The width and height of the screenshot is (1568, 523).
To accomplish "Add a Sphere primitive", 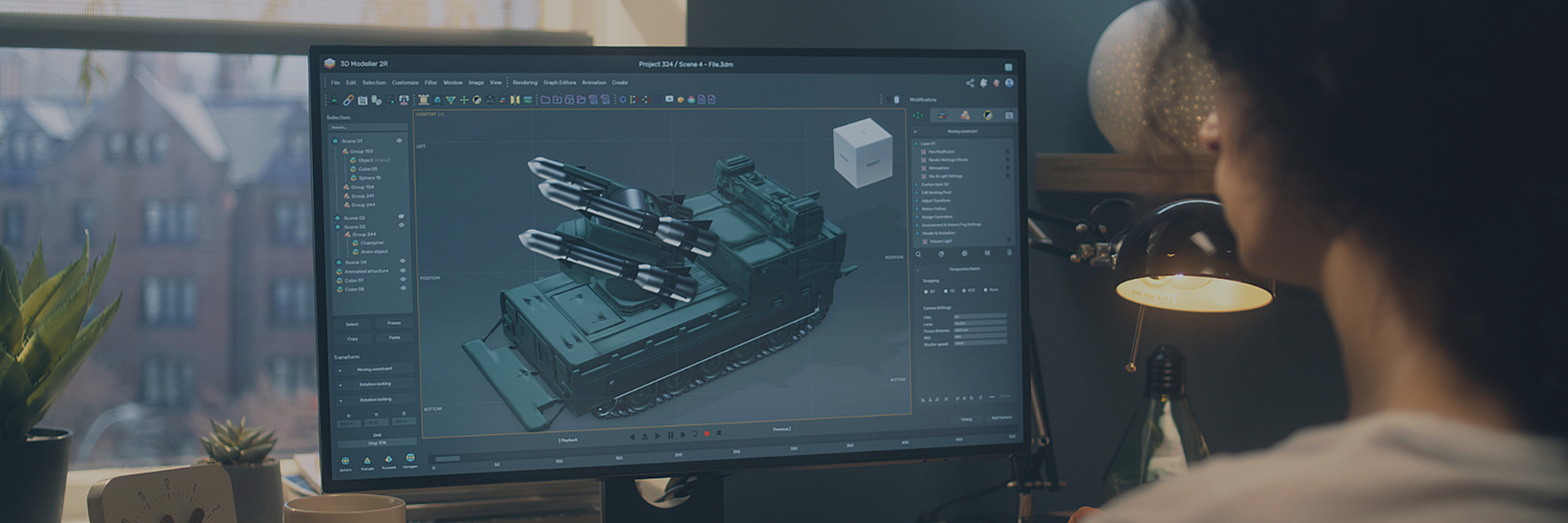I will click(345, 461).
